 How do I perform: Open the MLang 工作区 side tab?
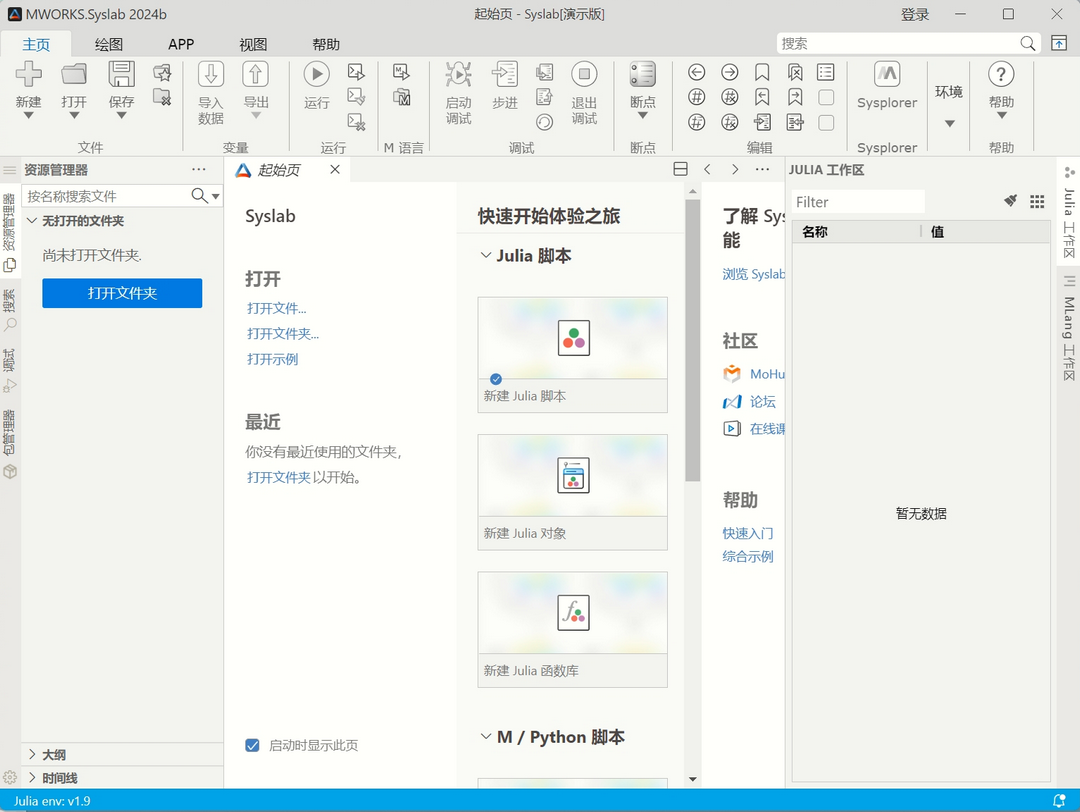coord(1068,327)
